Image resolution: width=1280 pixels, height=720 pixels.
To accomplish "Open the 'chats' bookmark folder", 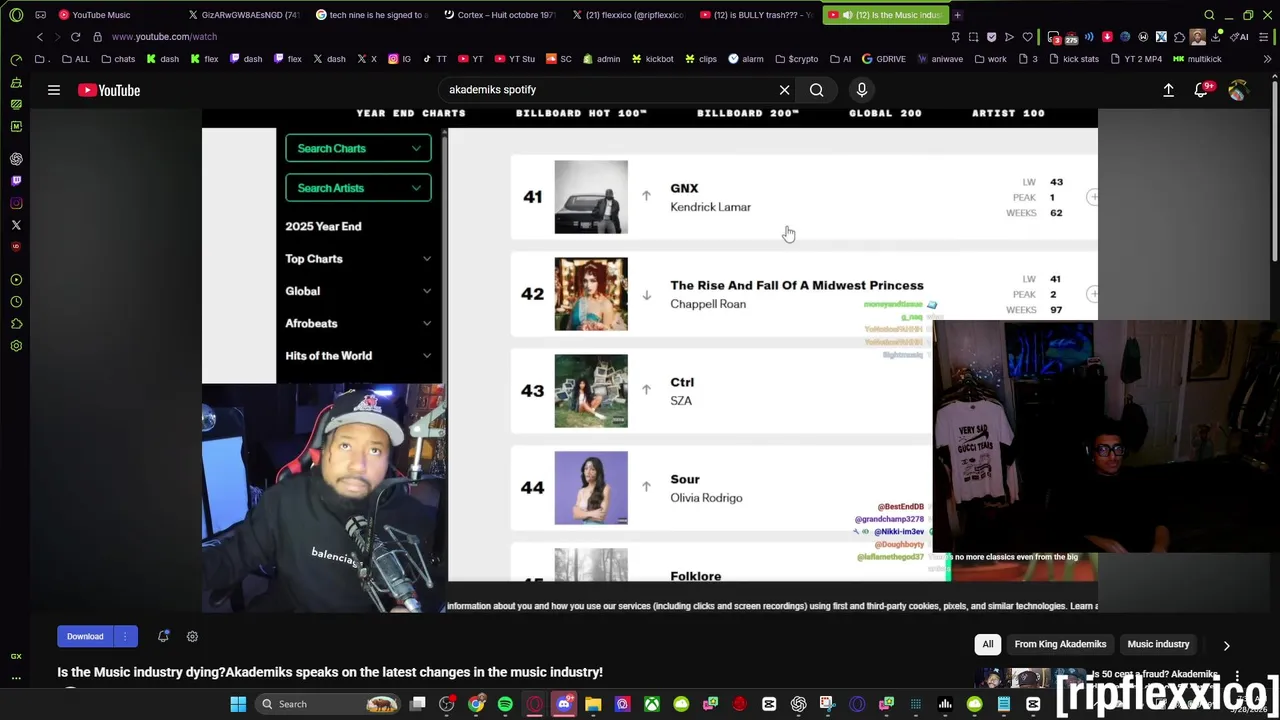I will click(x=118, y=59).
